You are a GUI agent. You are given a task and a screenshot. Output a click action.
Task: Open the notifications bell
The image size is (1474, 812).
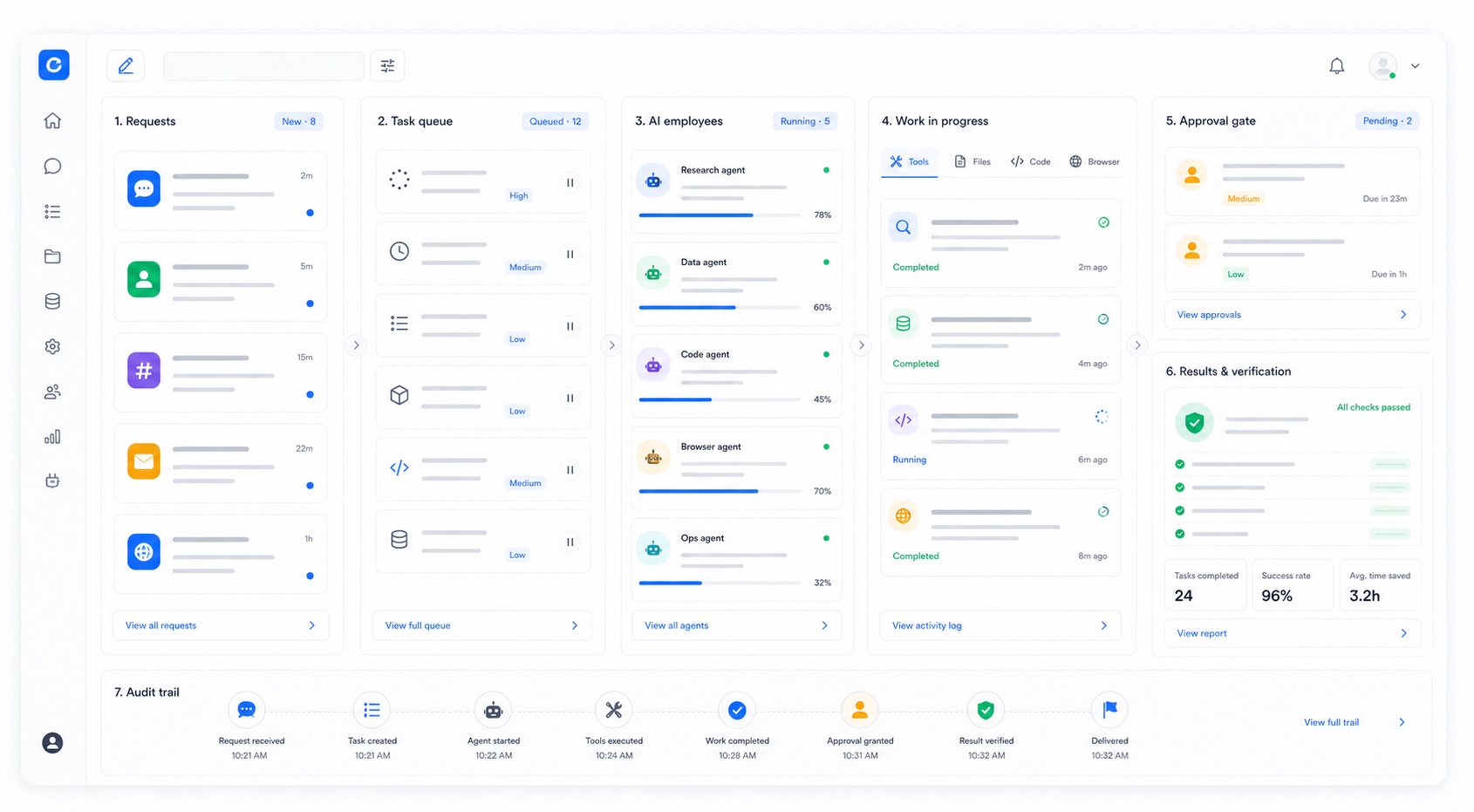pyautogui.click(x=1336, y=65)
